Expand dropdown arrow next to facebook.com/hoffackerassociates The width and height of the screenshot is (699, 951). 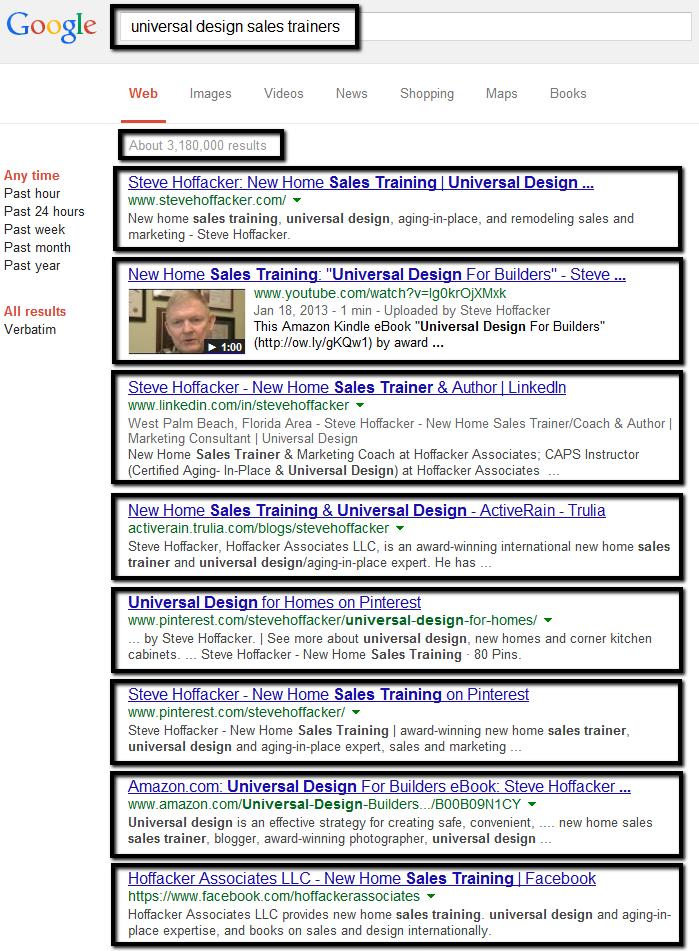click(x=431, y=896)
